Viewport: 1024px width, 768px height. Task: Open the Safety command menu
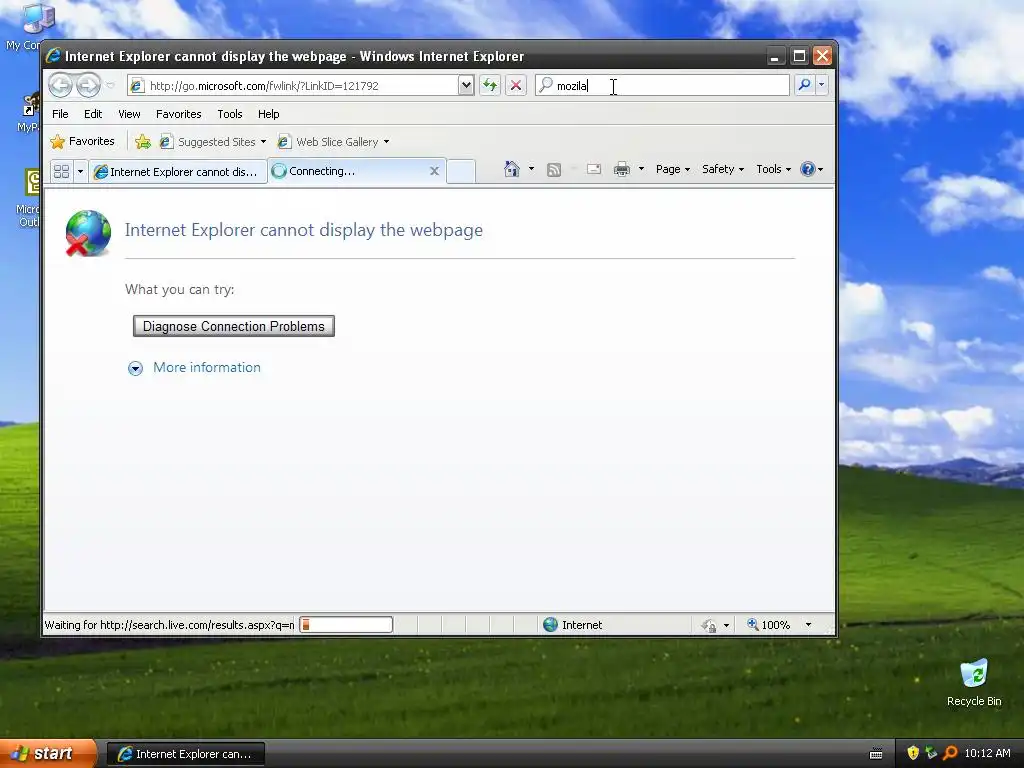(722, 169)
